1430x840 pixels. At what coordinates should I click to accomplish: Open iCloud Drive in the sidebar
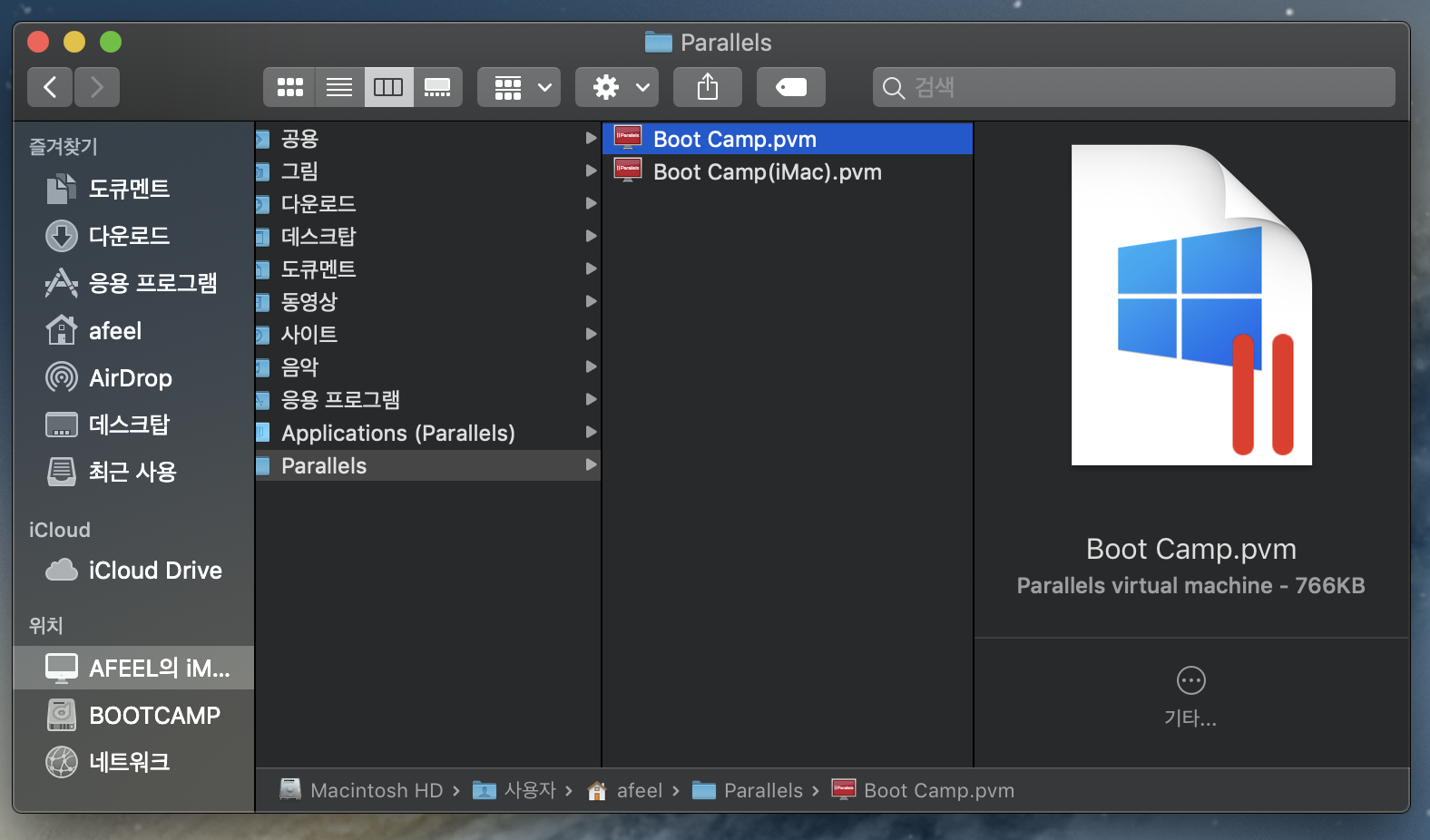tap(133, 570)
